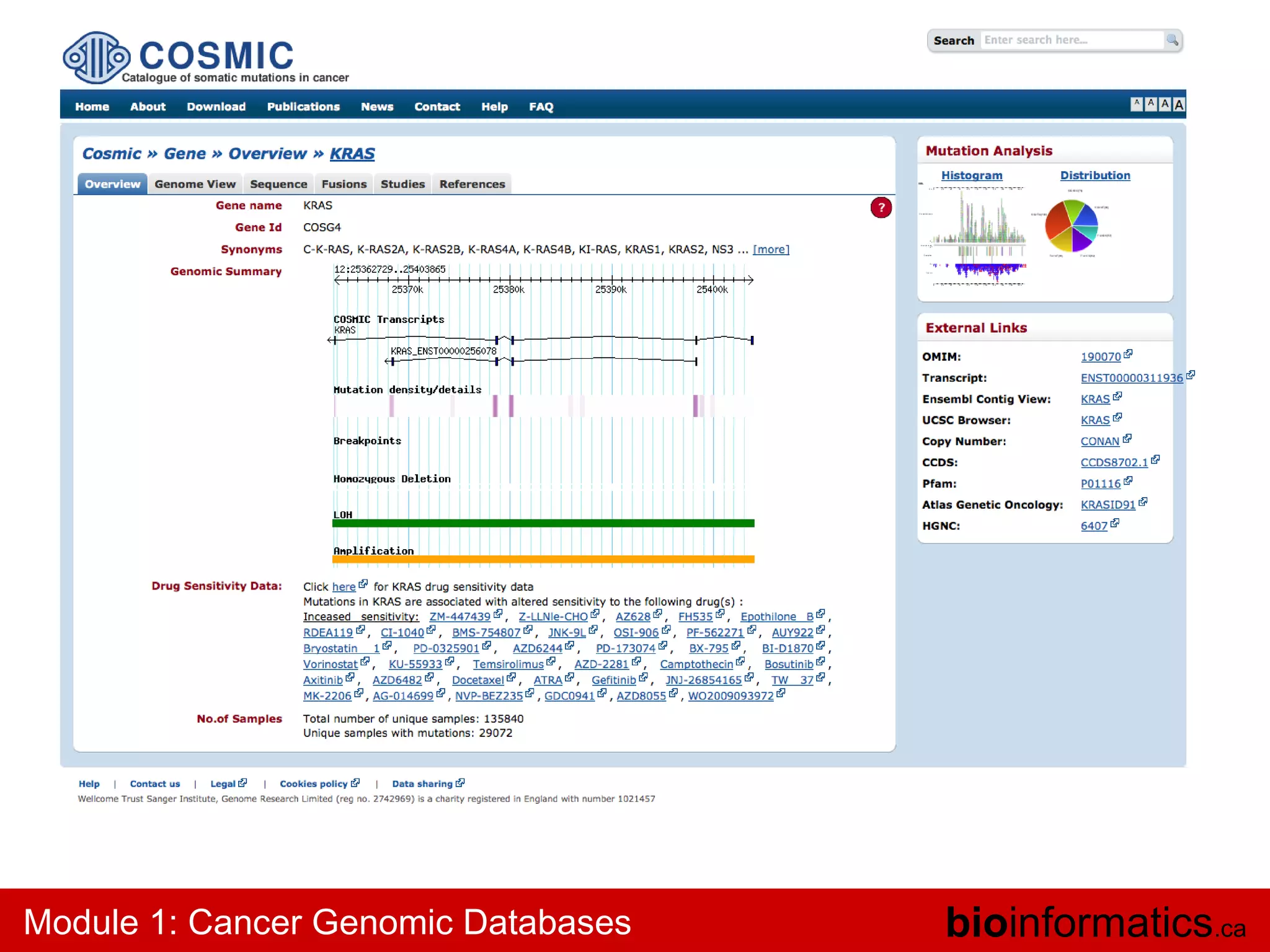Open the NVP-BEZ235 drug link
This screenshot has width=1270, height=952.
click(489, 696)
